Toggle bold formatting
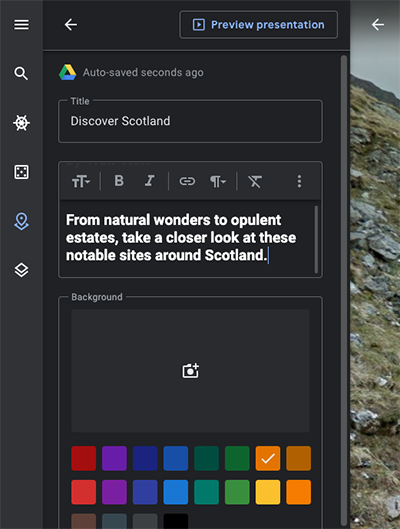The image size is (400, 529). (x=119, y=181)
